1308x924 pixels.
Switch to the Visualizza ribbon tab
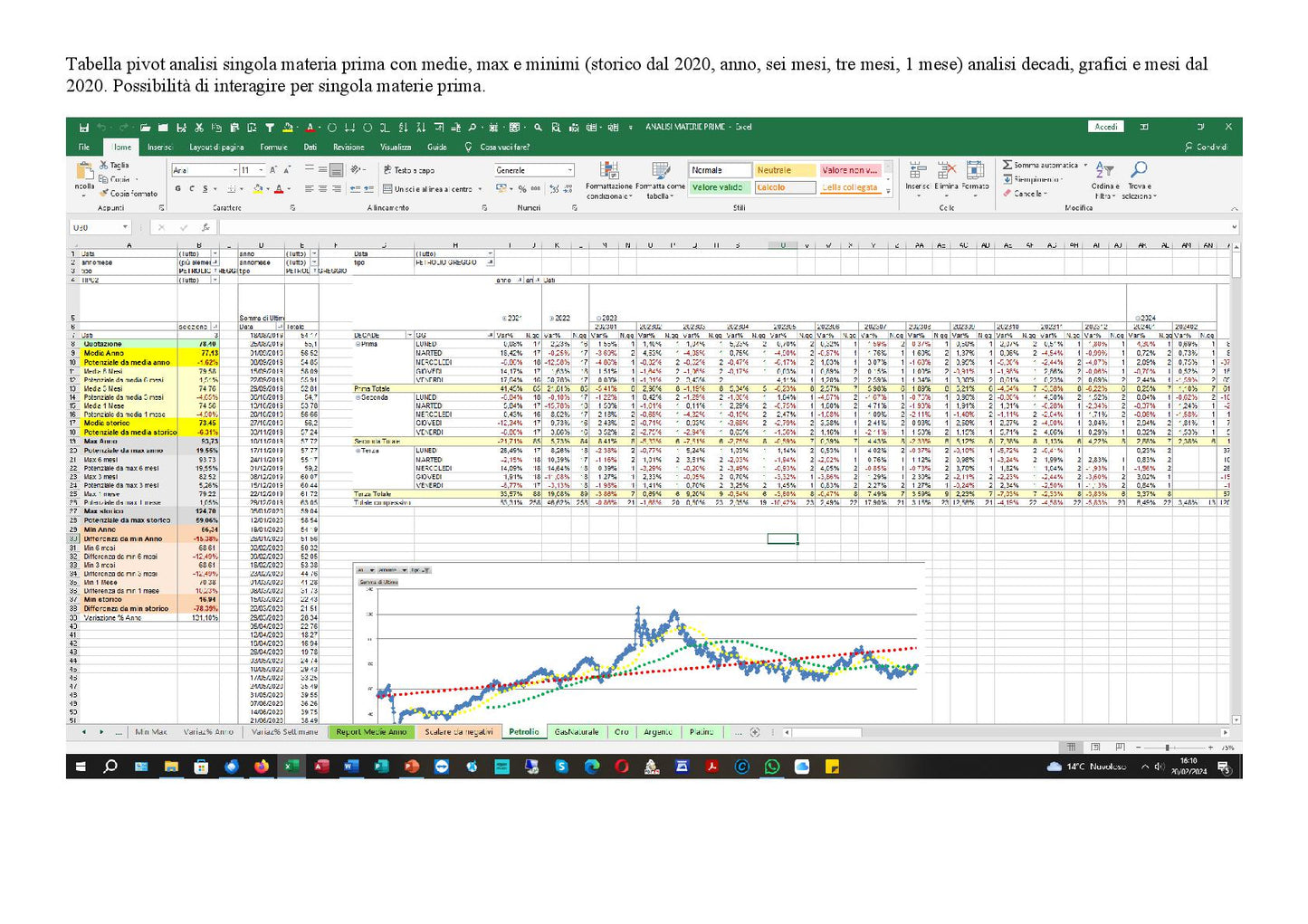point(396,147)
